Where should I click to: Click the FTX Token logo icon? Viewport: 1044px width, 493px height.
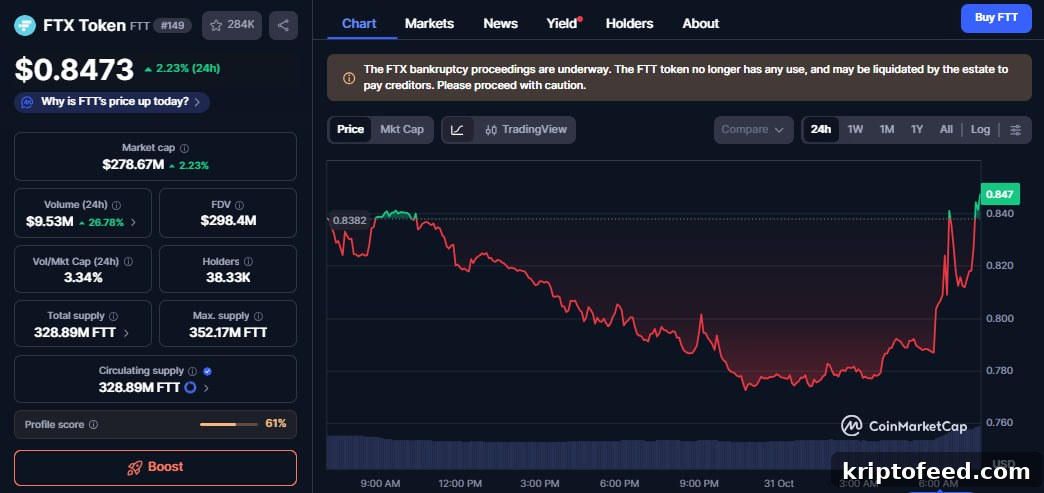click(25, 25)
